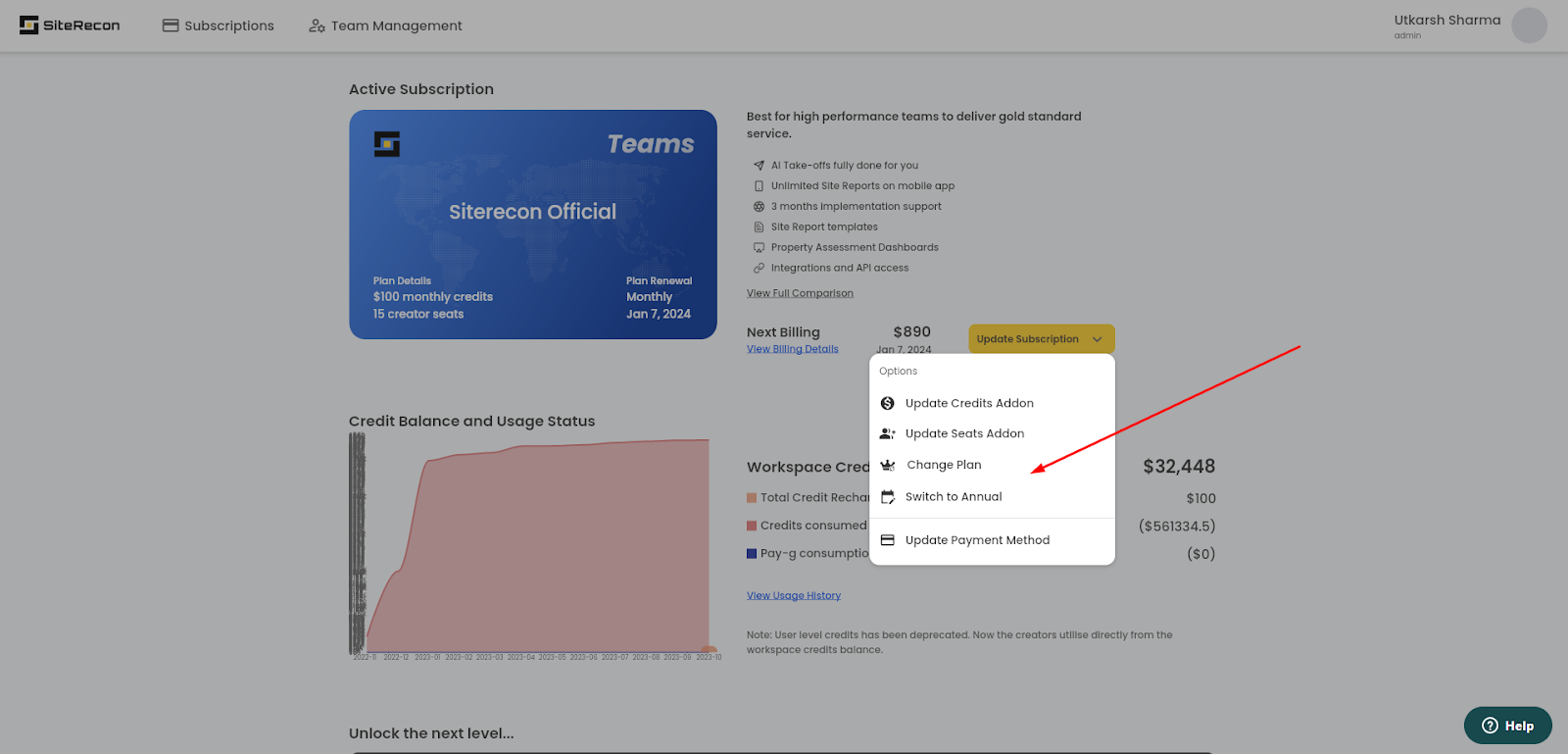
Task: Click the SiteRecon icon on the plan card
Action: pos(387,144)
